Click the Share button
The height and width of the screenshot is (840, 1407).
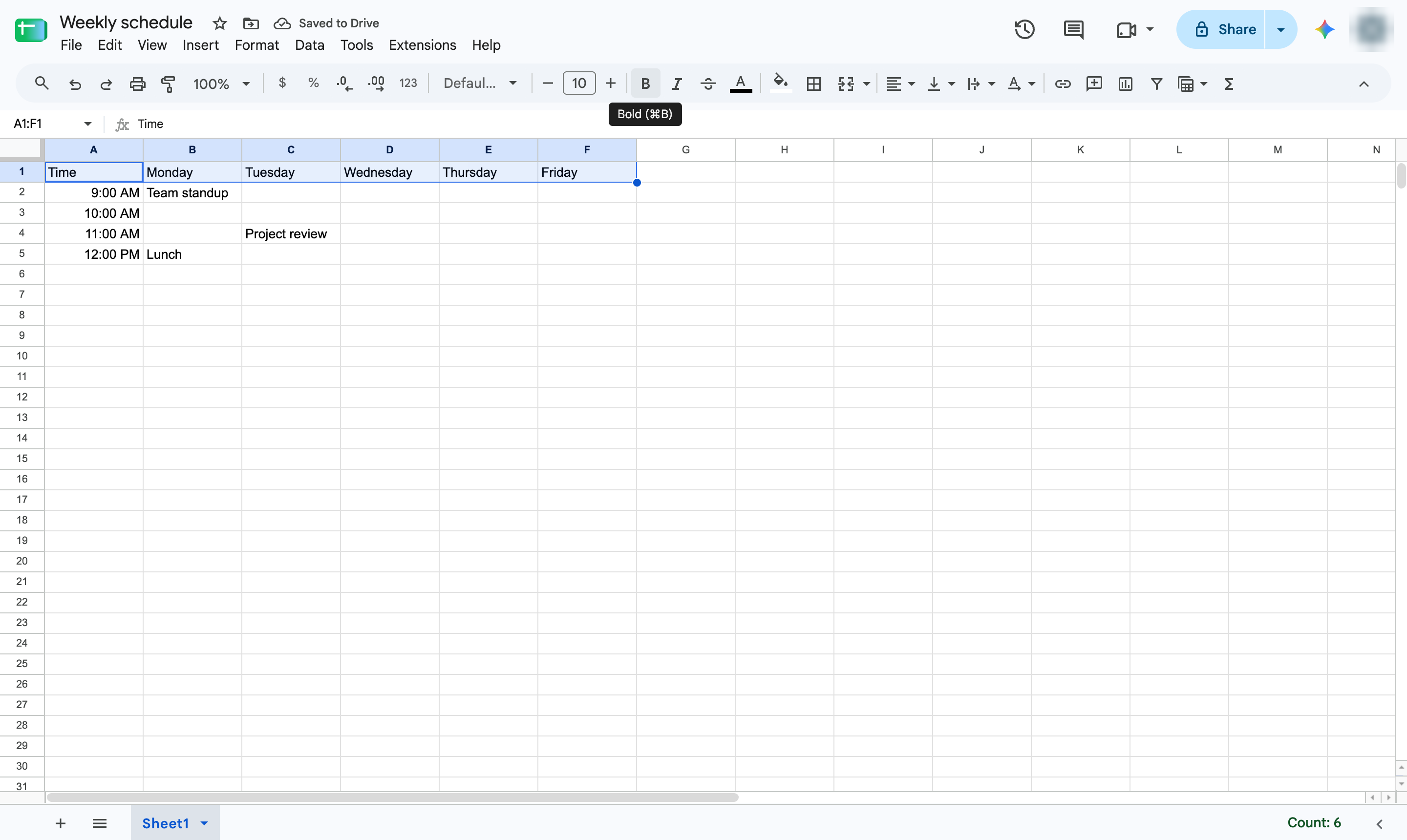click(x=1221, y=29)
